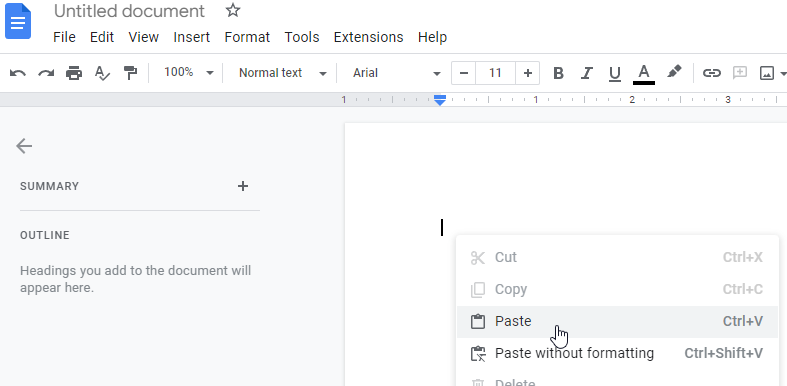Open the Arial font dropdown
Screen dimensions: 787x386
(396, 73)
